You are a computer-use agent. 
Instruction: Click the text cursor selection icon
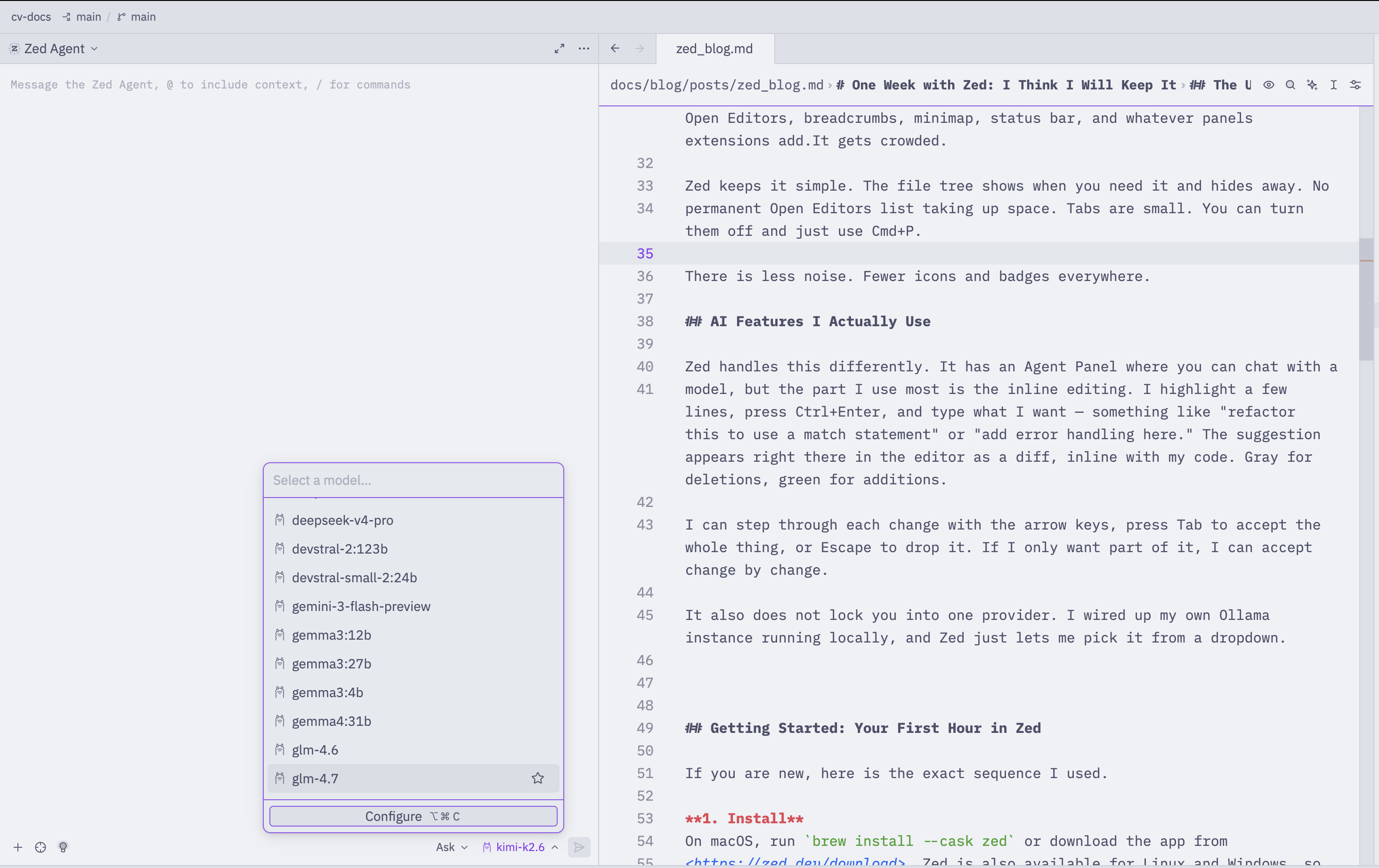click(x=1334, y=85)
